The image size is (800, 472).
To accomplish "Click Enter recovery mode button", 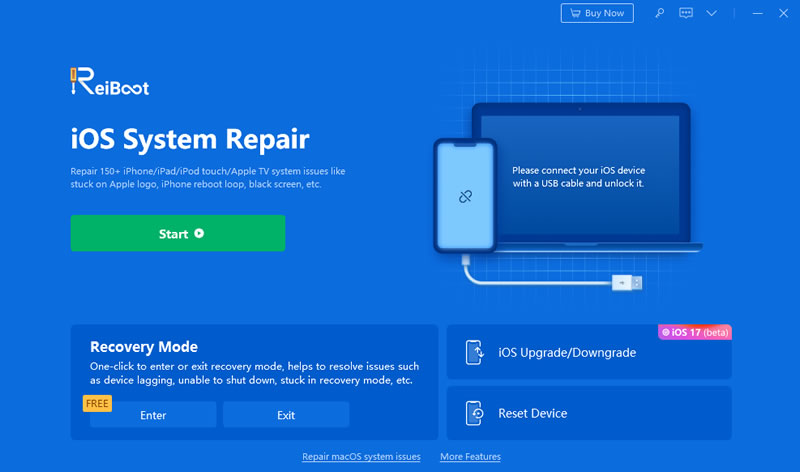I will click(153, 415).
